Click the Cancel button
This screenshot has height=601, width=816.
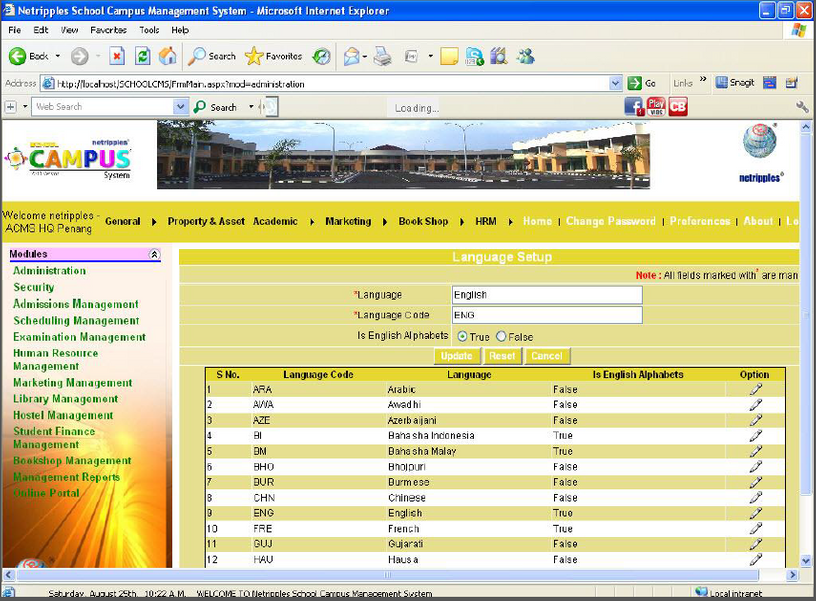(547, 356)
